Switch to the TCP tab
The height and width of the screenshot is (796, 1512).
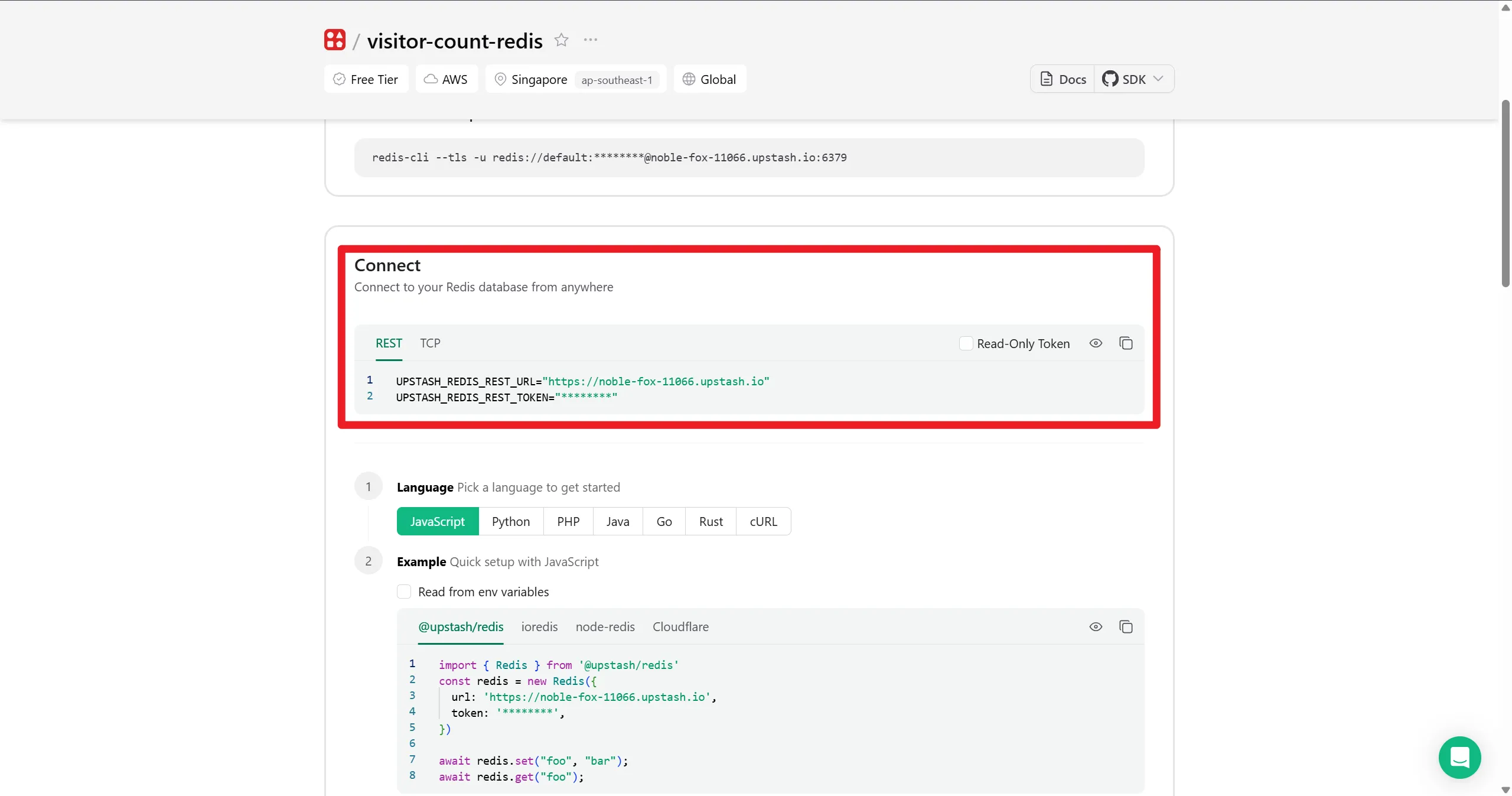429,343
